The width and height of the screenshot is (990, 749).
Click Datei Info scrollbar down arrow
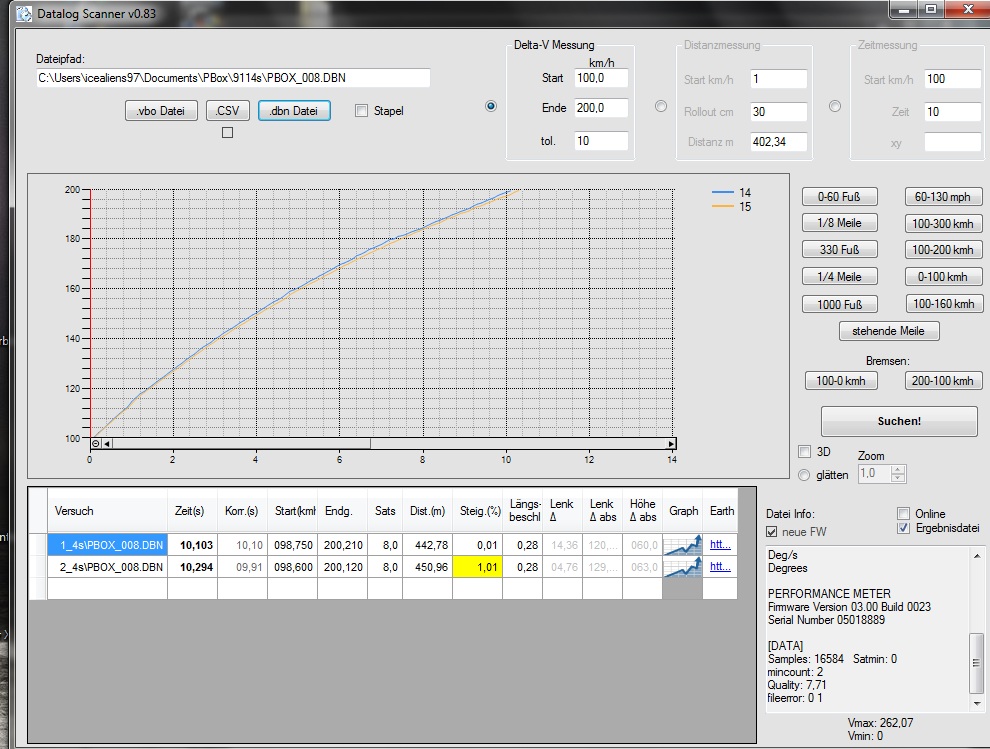pos(976,704)
